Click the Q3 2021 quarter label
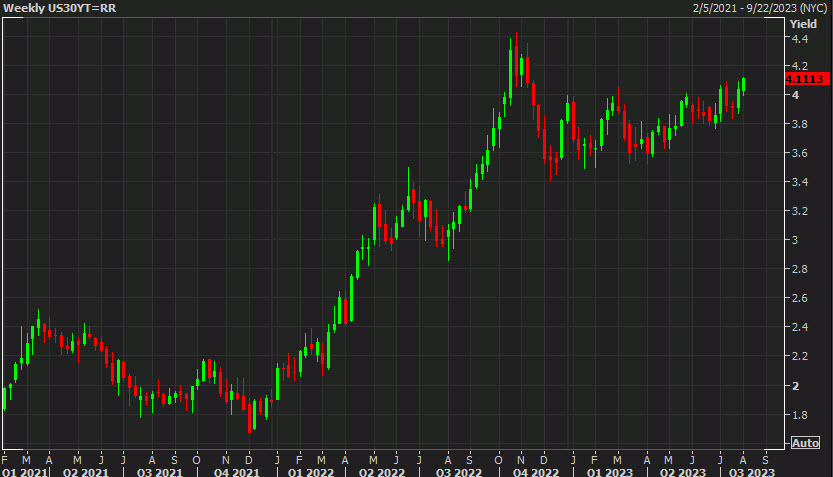 (x=159, y=472)
